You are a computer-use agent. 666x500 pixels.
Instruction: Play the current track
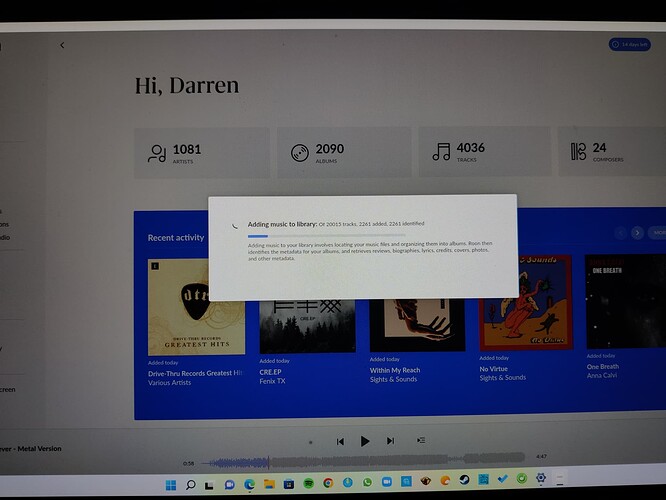[x=364, y=441]
